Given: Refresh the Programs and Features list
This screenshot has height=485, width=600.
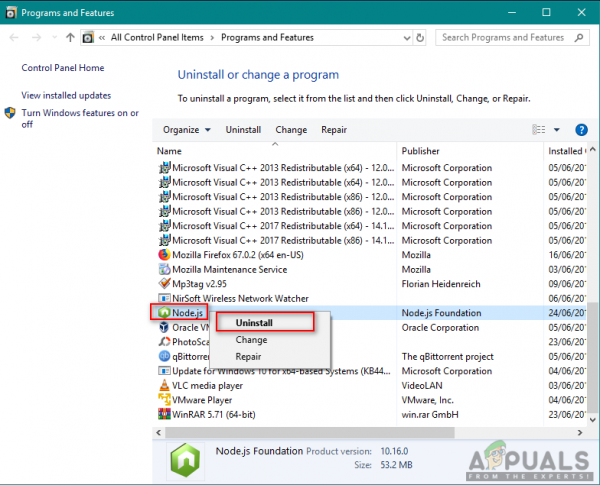Looking at the screenshot, I should coord(420,38).
